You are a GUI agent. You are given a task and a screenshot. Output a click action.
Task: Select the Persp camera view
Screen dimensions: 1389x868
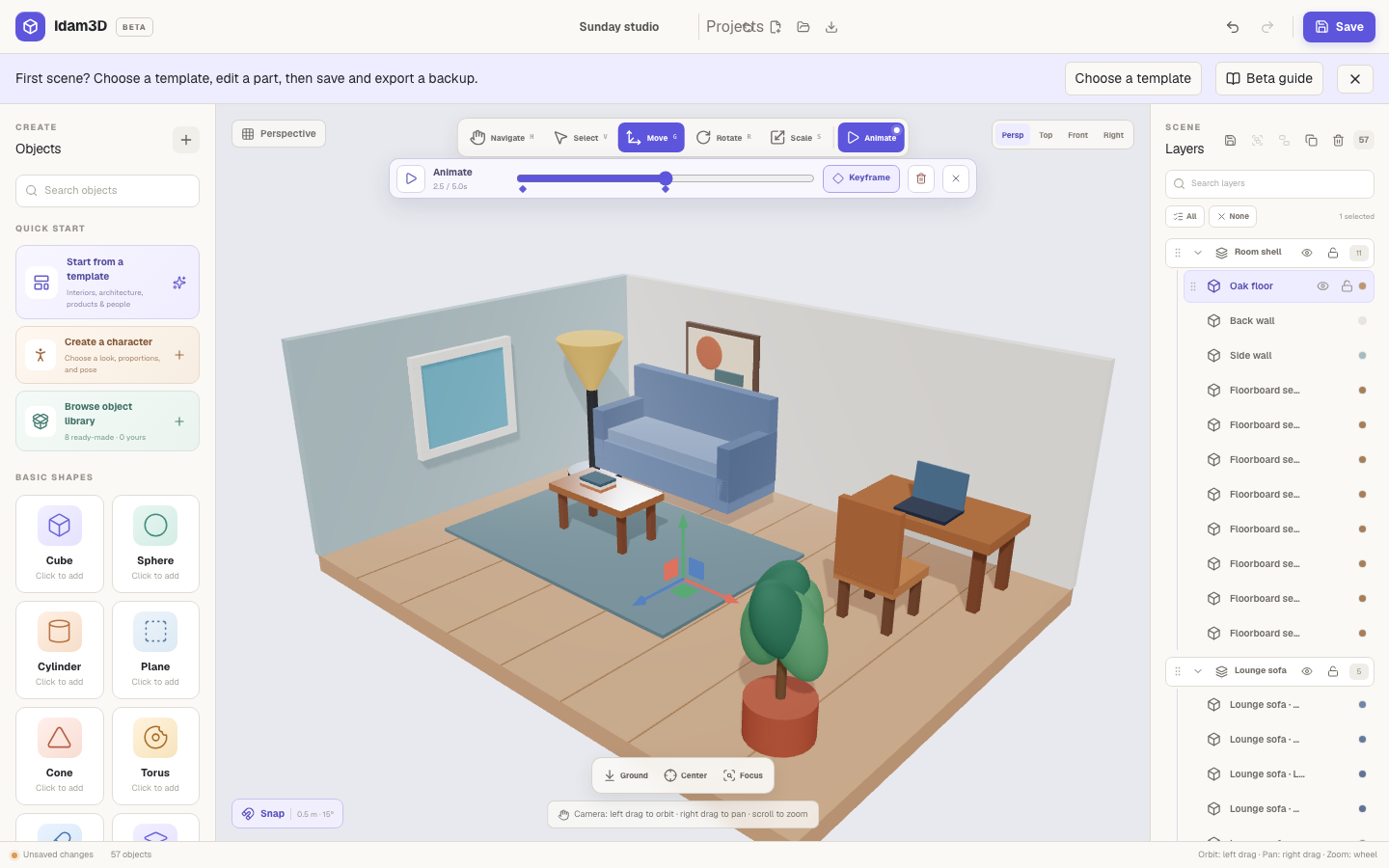click(x=1013, y=135)
